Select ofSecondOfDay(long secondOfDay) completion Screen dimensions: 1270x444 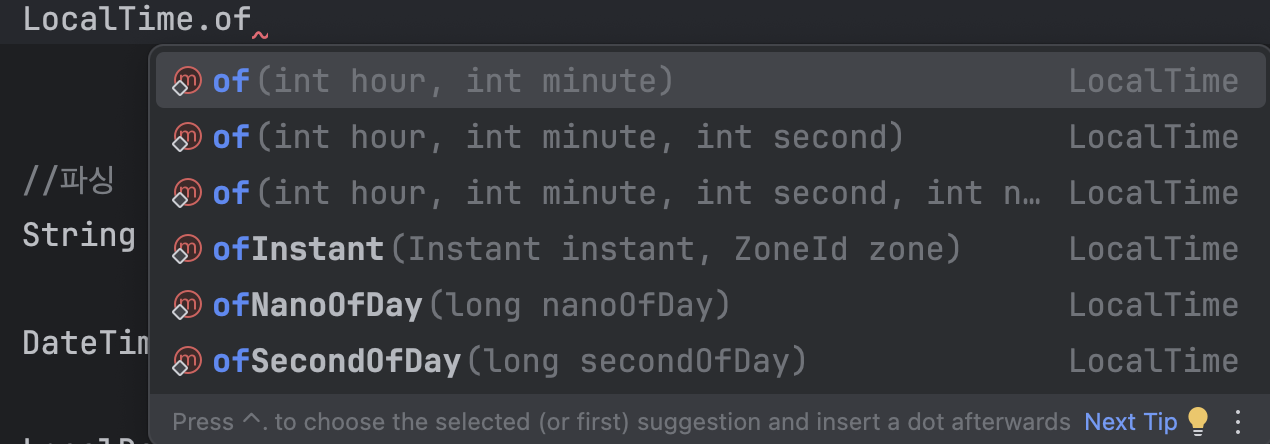[x=509, y=361]
